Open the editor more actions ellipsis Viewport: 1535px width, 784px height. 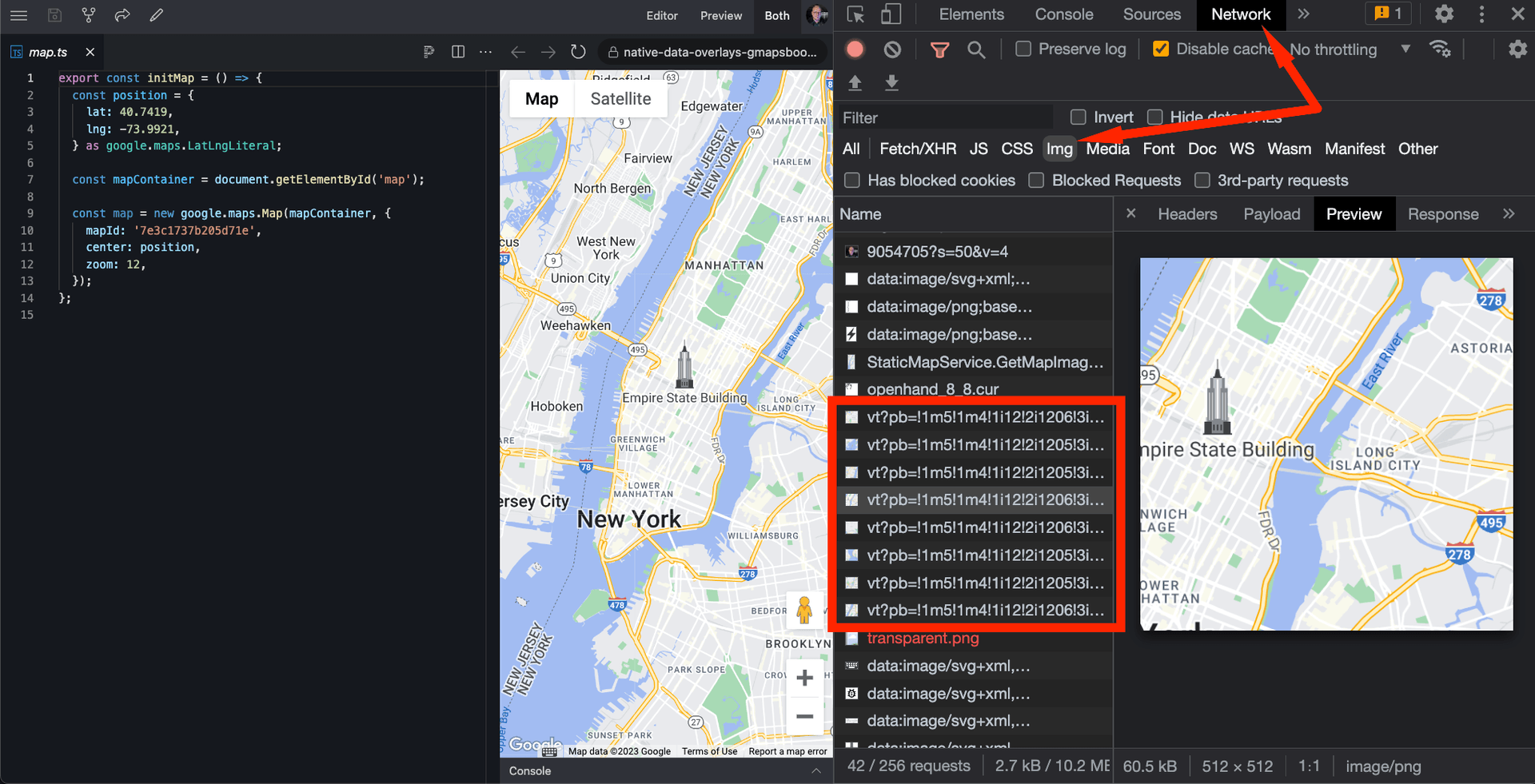pyautogui.click(x=485, y=52)
